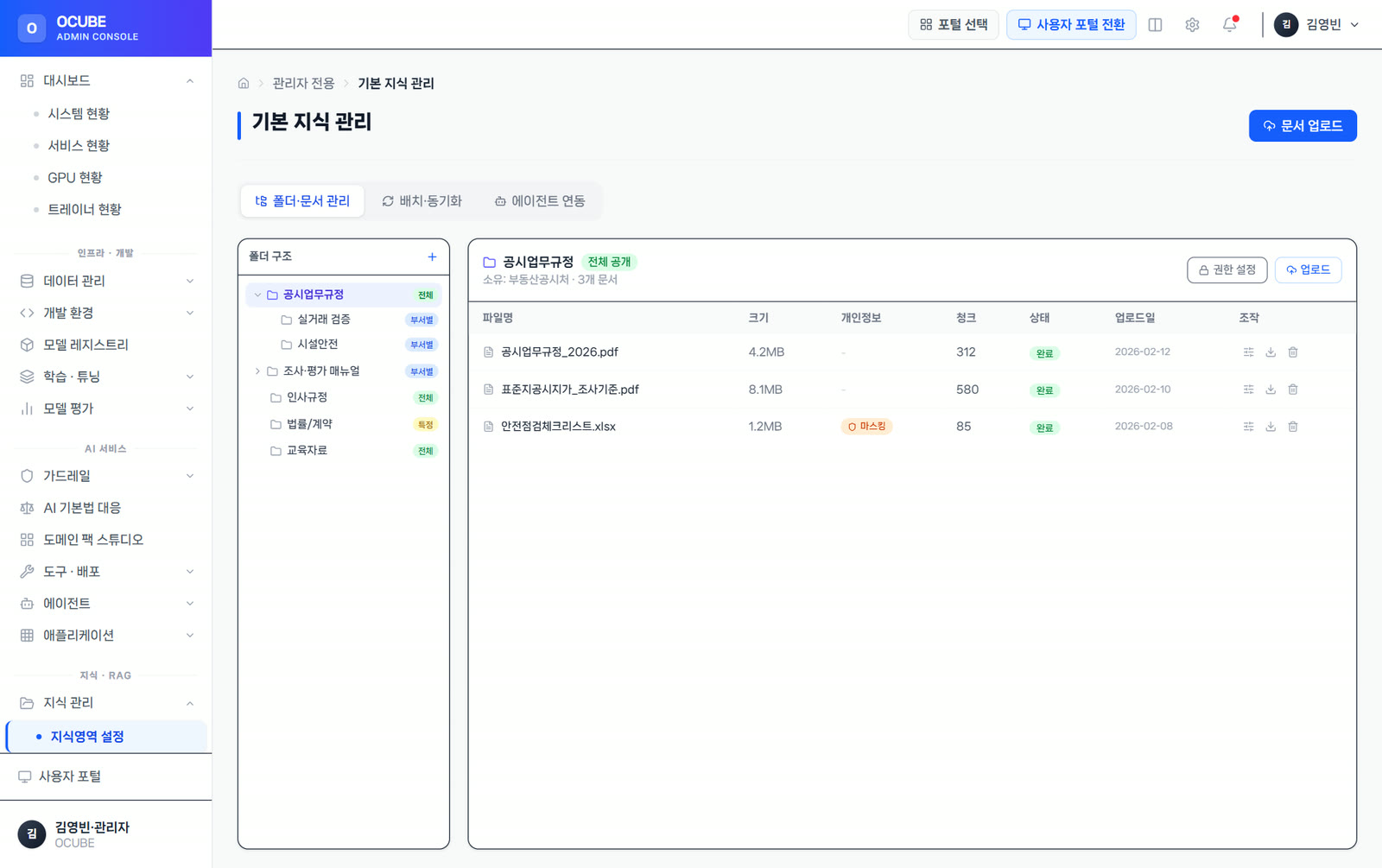Click the 문서 업로드 button
The height and width of the screenshot is (868, 1382).
[x=1303, y=126]
